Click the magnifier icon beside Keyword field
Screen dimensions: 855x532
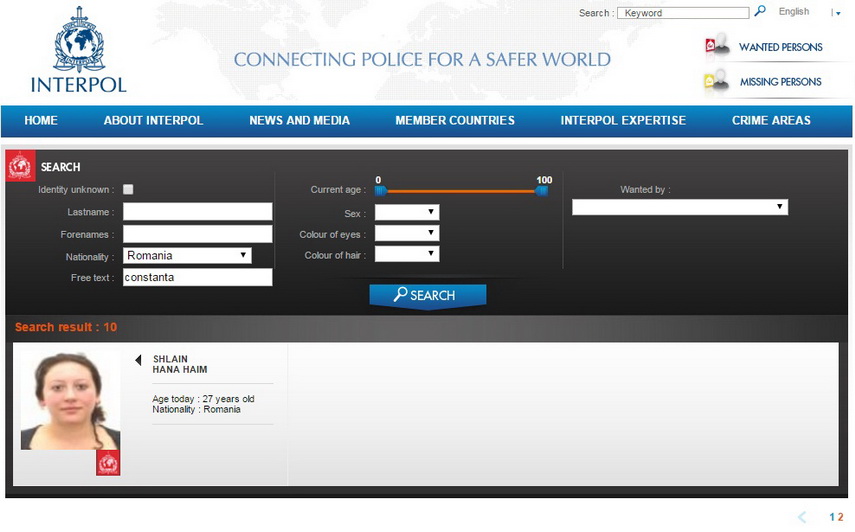coord(760,12)
